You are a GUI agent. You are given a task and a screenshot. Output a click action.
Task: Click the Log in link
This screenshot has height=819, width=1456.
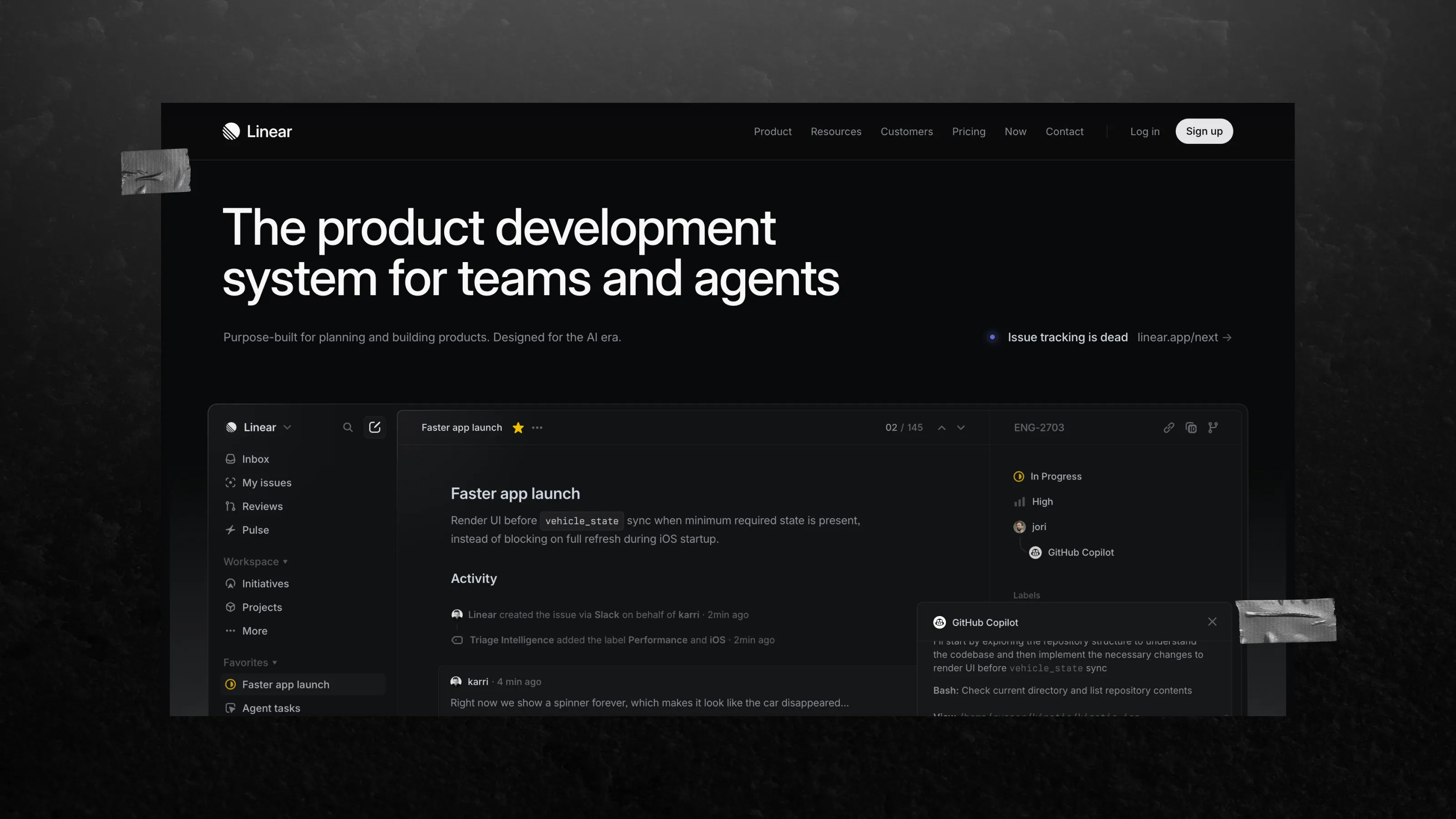(1145, 131)
